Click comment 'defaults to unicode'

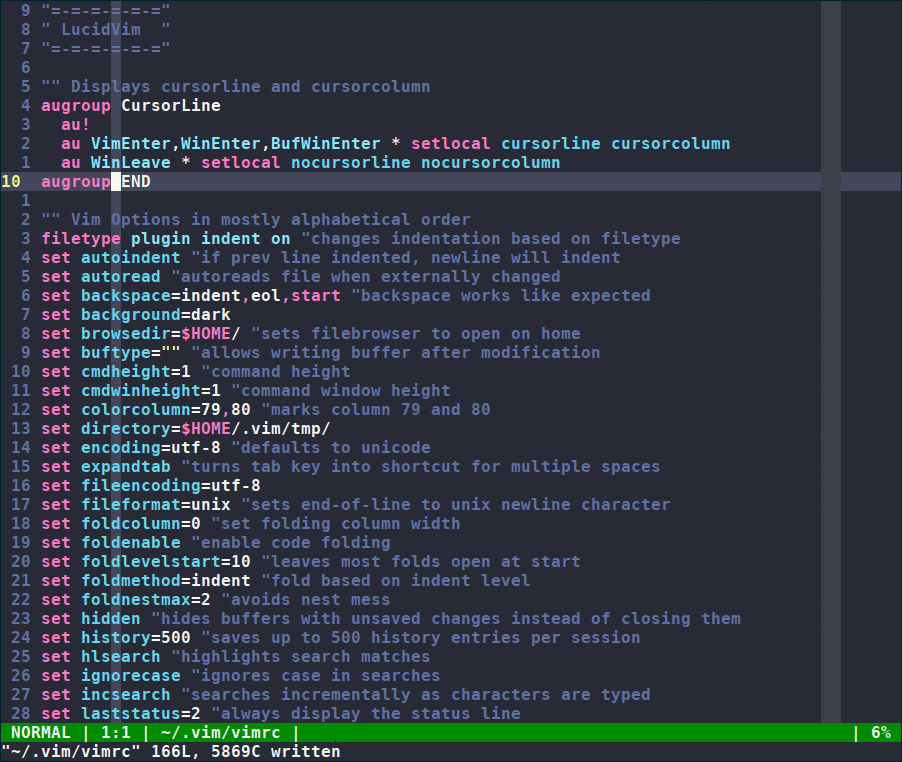331,447
